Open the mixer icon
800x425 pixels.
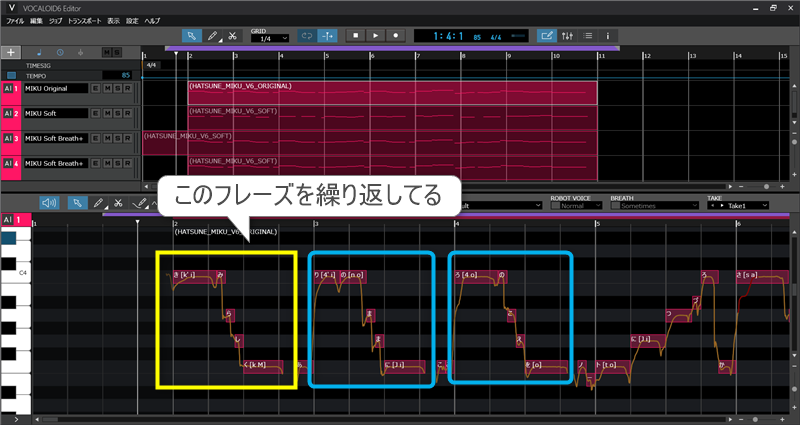567,36
